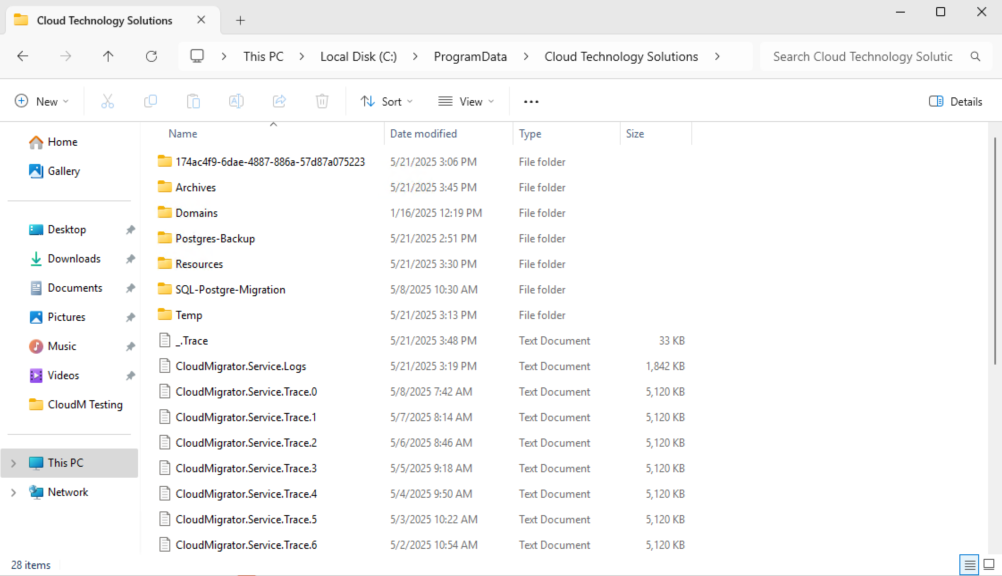Click the search magnifier icon

coord(975,57)
